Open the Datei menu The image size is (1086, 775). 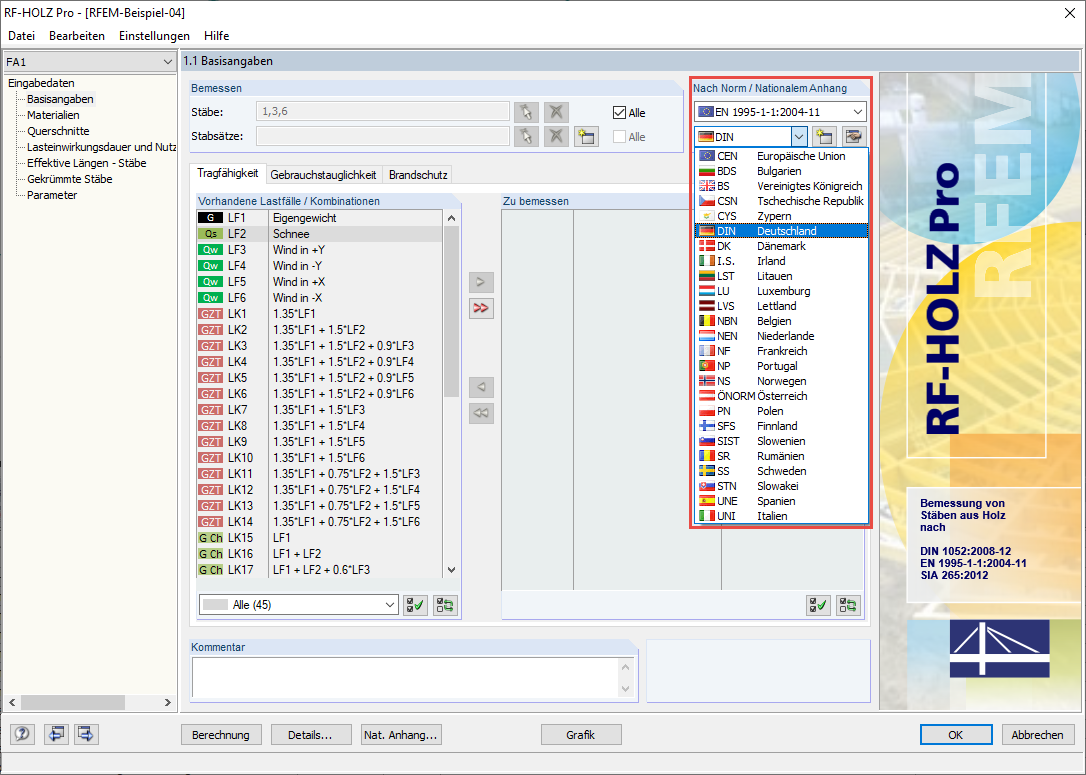(x=21, y=36)
